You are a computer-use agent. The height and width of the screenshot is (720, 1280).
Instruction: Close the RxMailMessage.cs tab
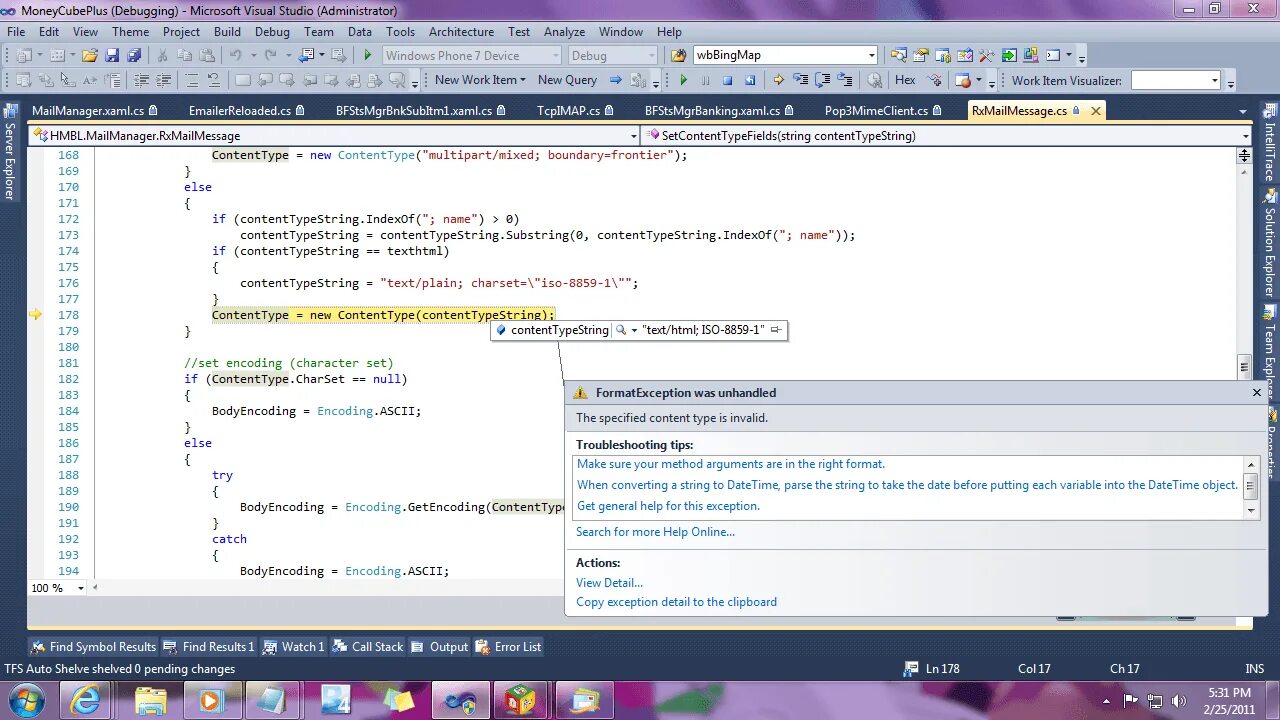[x=1096, y=111]
